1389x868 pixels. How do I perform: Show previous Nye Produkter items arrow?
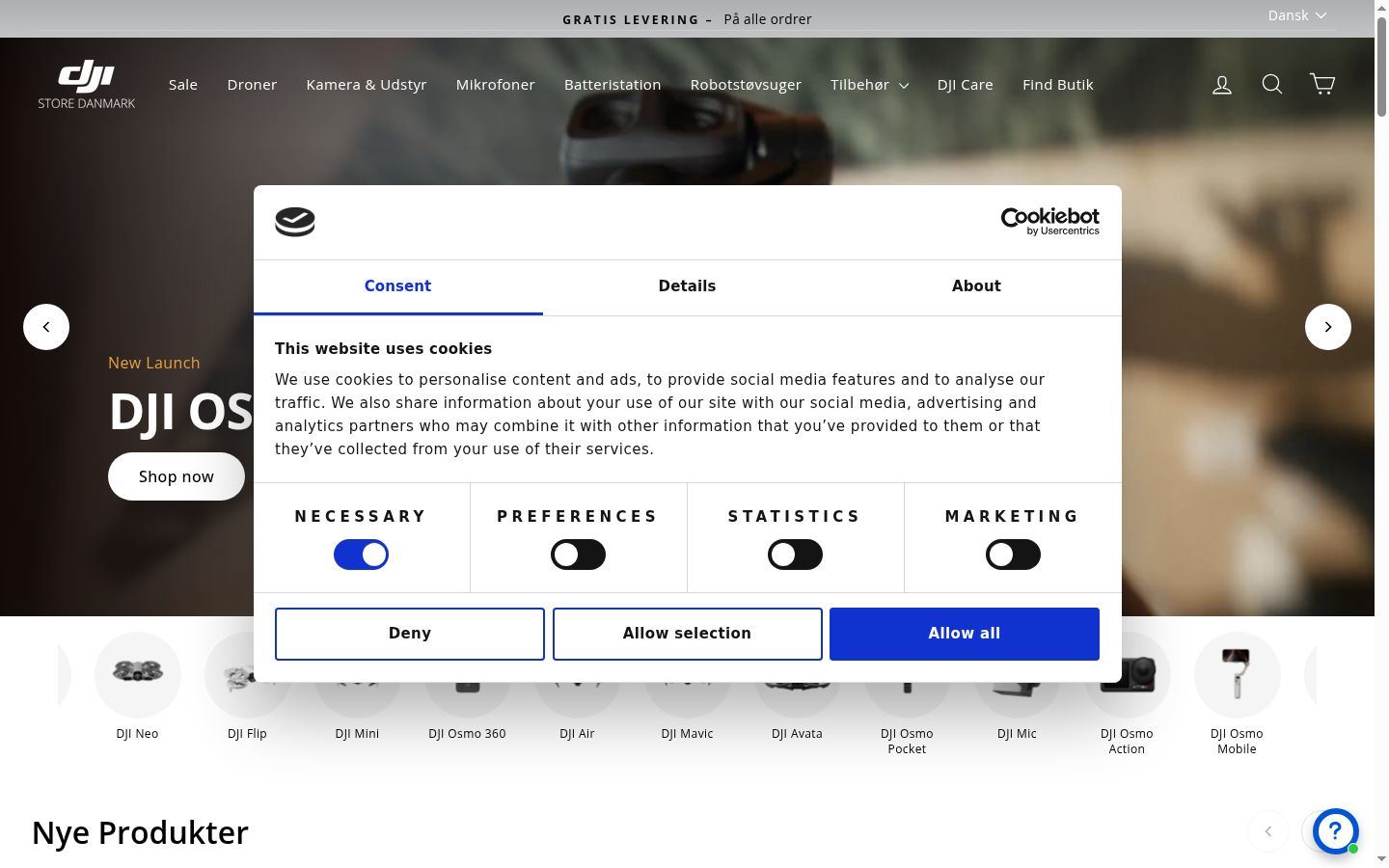pos(1268,831)
